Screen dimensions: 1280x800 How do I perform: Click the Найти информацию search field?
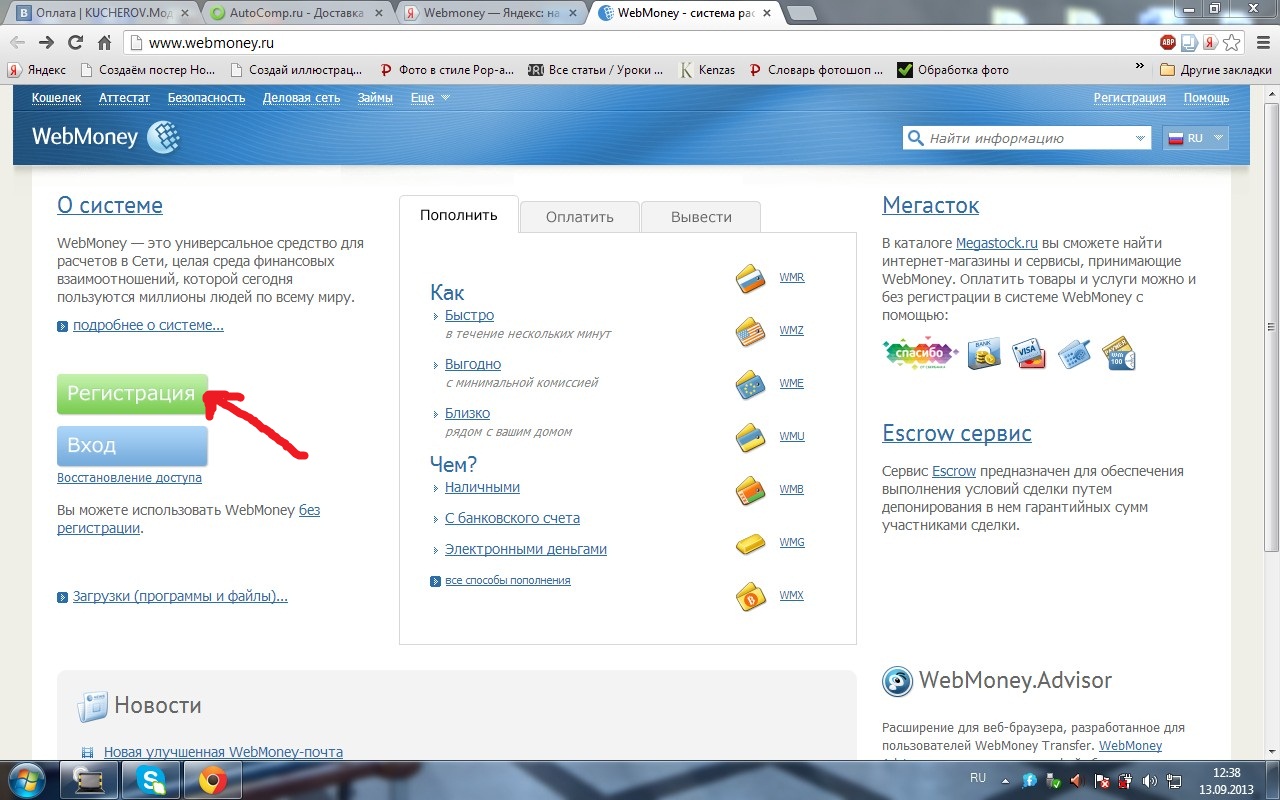1025,138
